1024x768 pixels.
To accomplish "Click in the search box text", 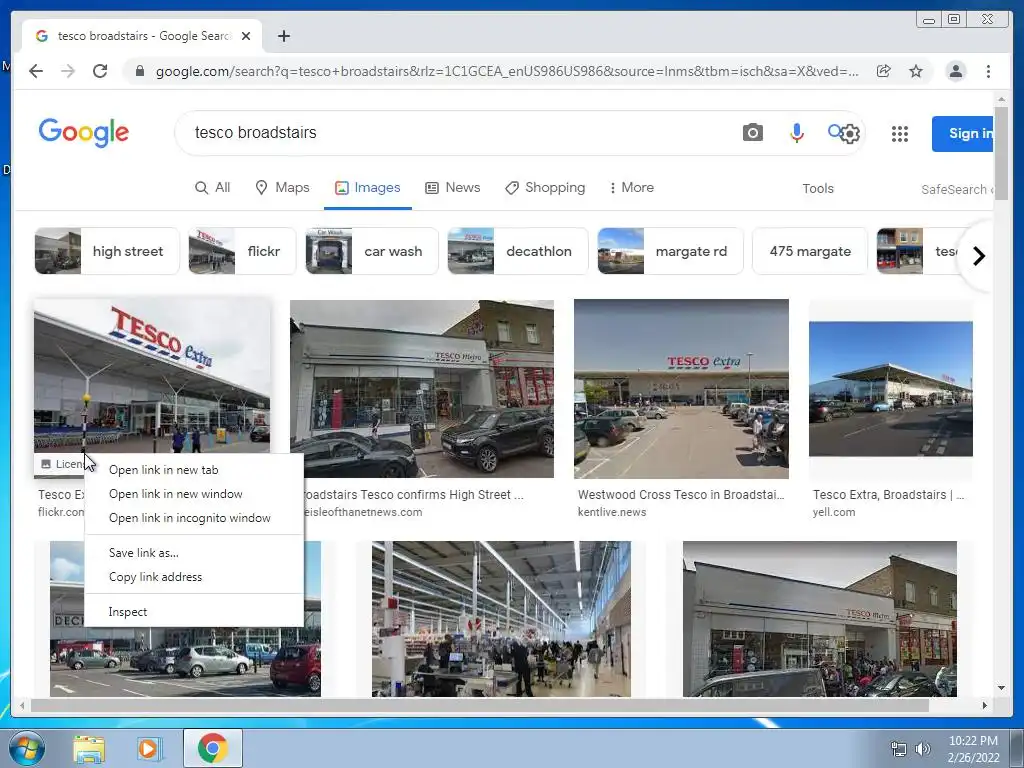I will click(255, 133).
